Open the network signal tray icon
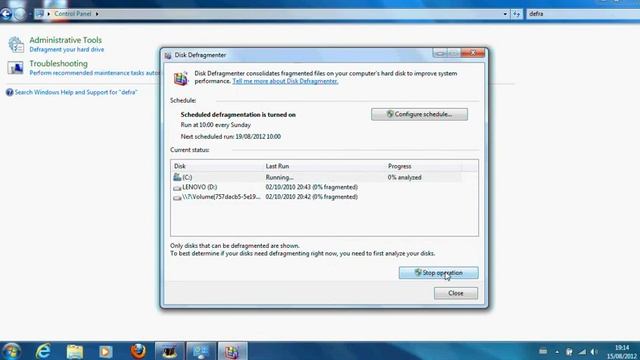The height and width of the screenshot is (360, 640). [582, 351]
